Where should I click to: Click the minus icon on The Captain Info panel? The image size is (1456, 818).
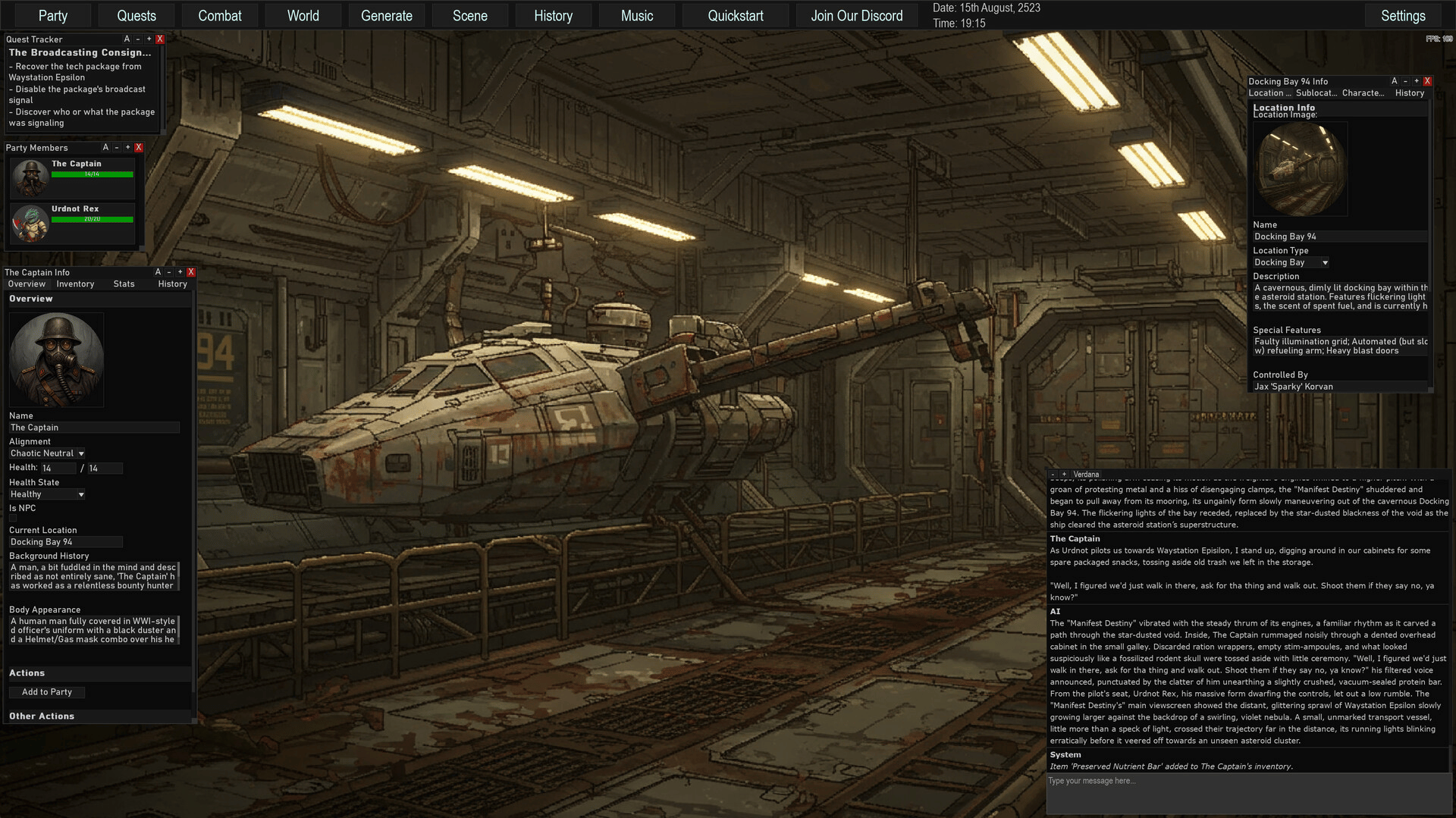(x=169, y=271)
